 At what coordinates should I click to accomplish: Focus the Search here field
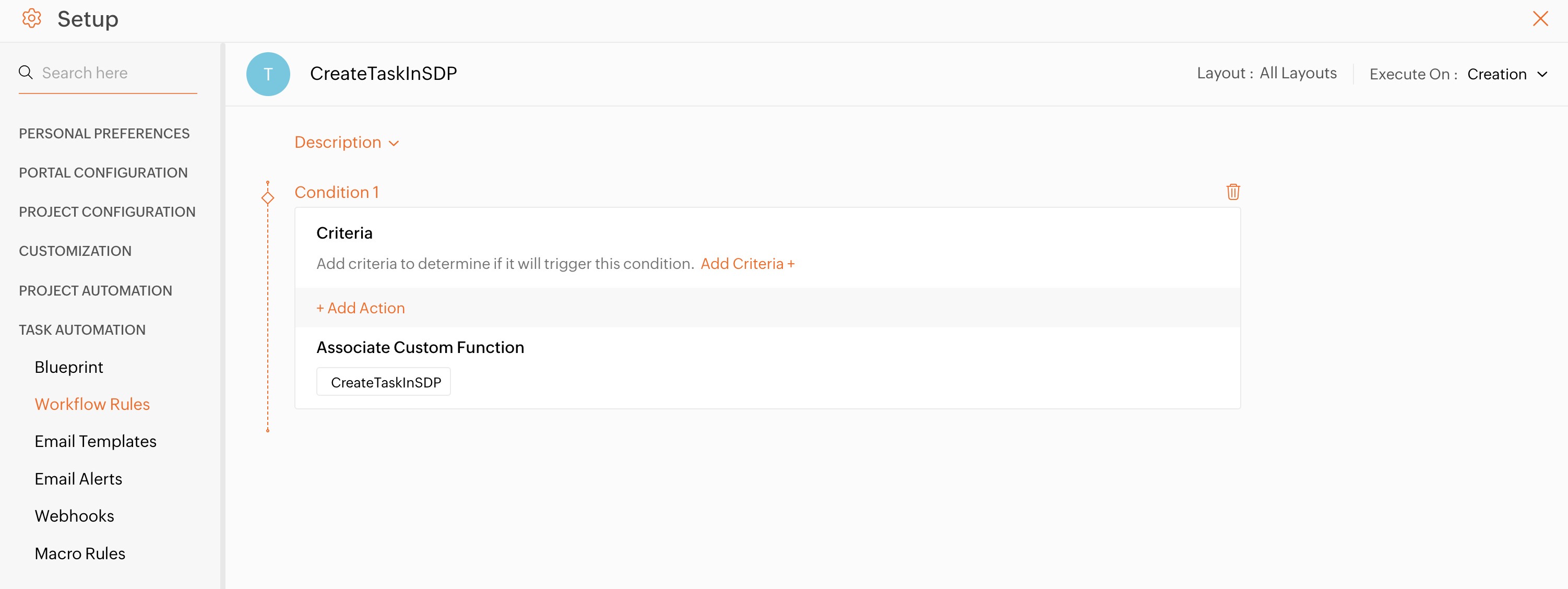[x=116, y=73]
